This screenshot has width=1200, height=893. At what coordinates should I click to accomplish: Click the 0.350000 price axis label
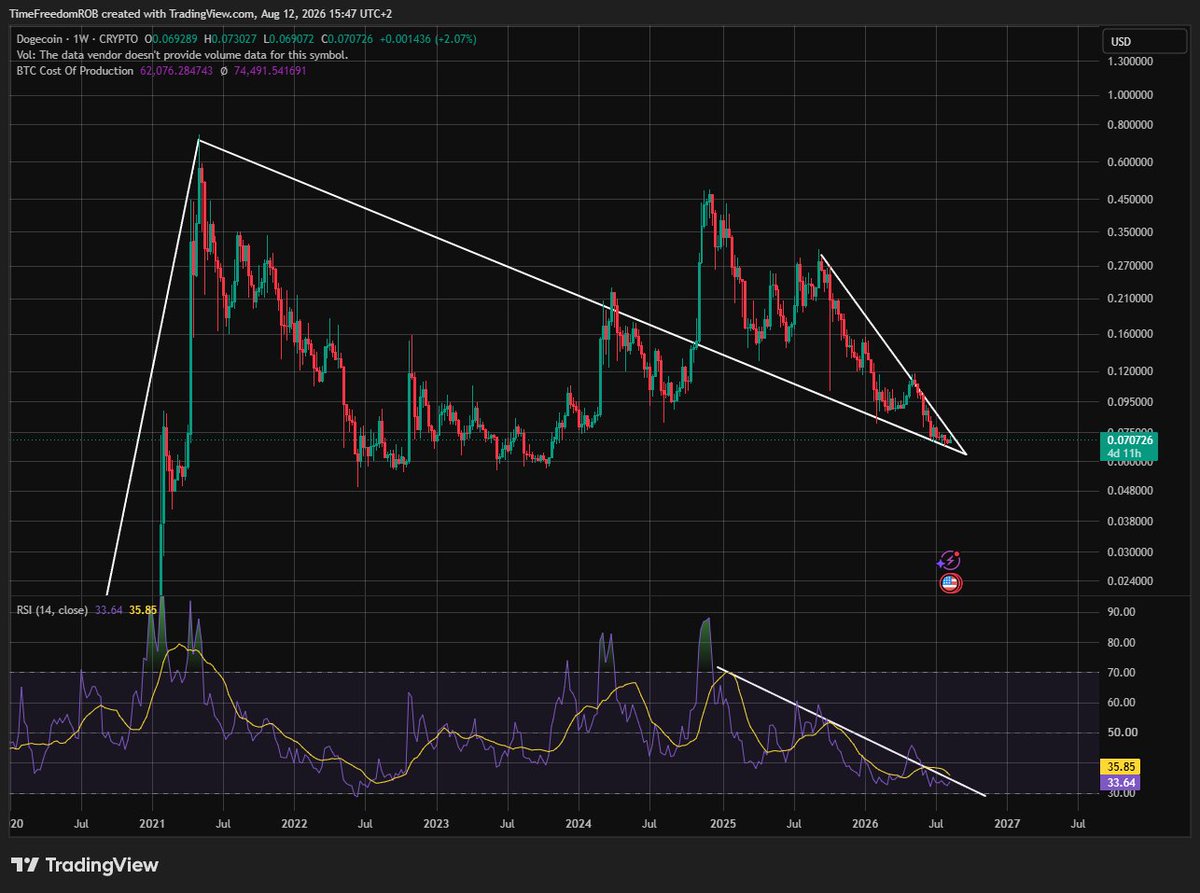pos(1128,232)
